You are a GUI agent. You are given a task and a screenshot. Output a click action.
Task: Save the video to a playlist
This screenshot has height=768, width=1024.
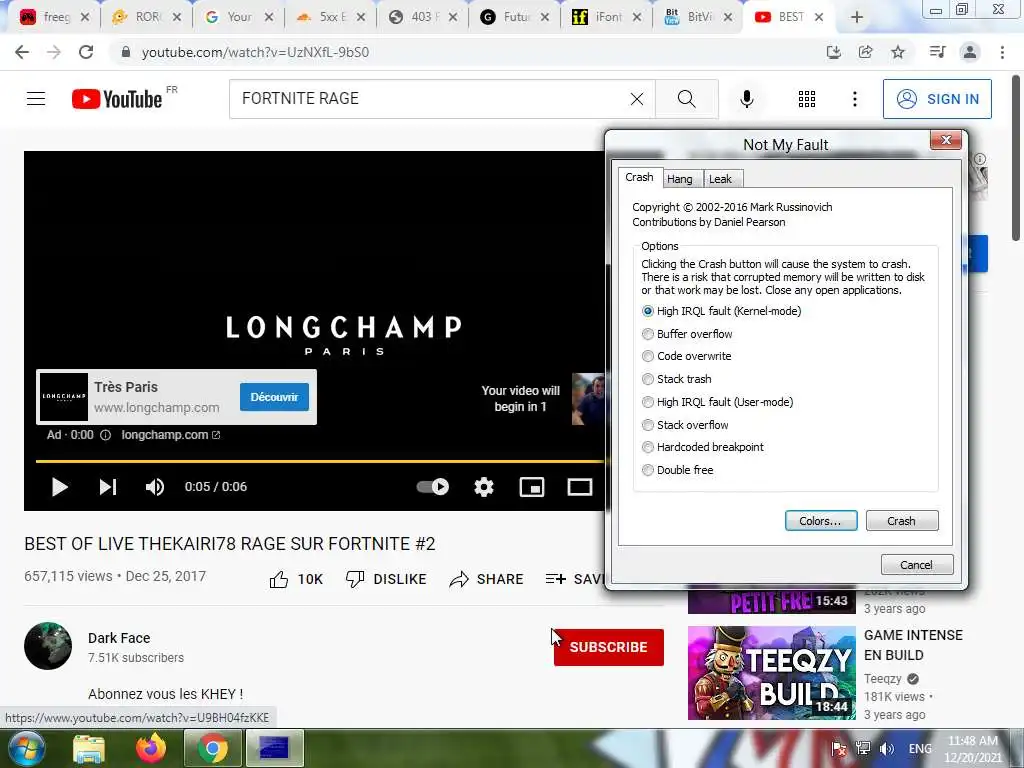[575, 579]
